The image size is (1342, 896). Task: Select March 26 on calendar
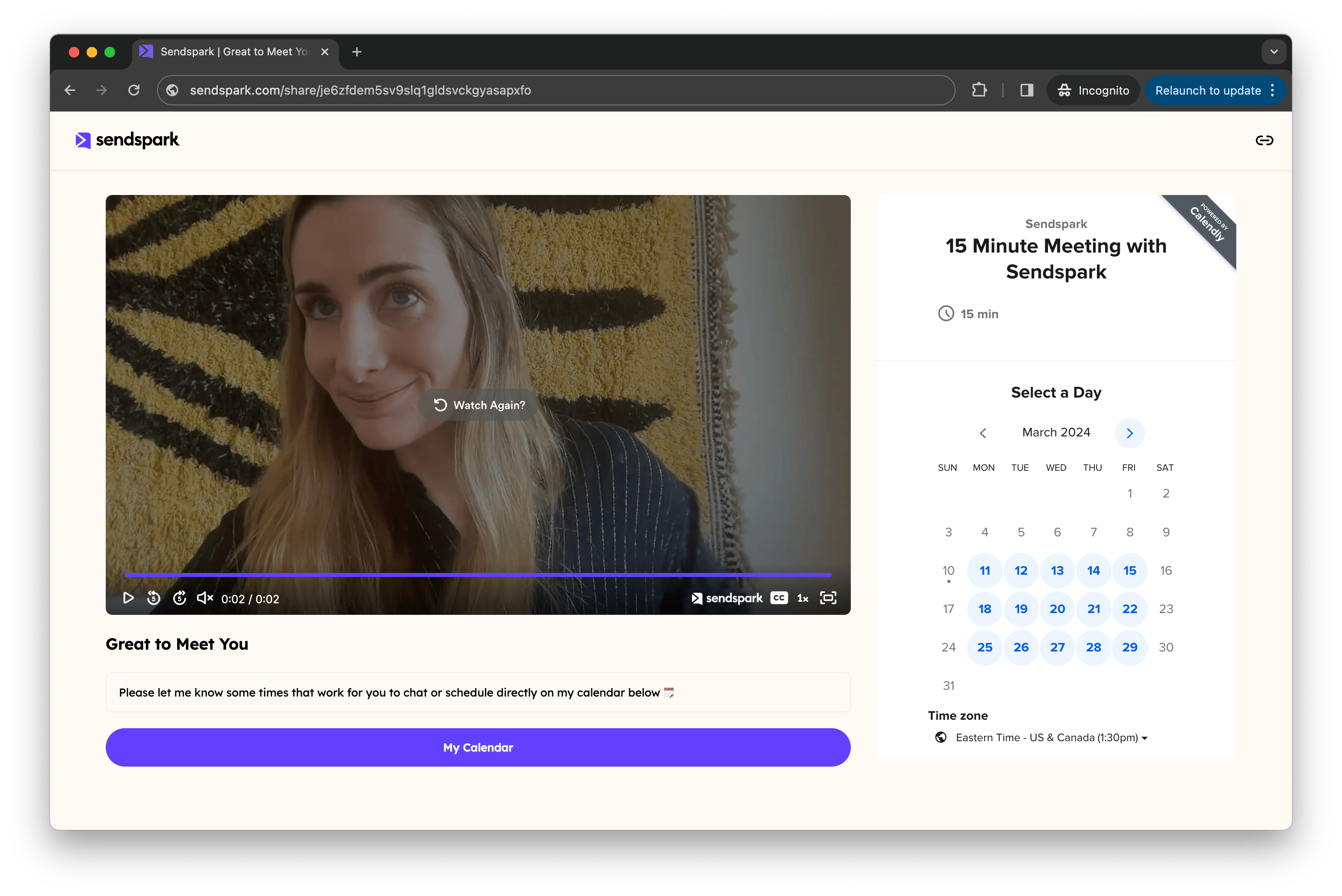[x=1021, y=647]
